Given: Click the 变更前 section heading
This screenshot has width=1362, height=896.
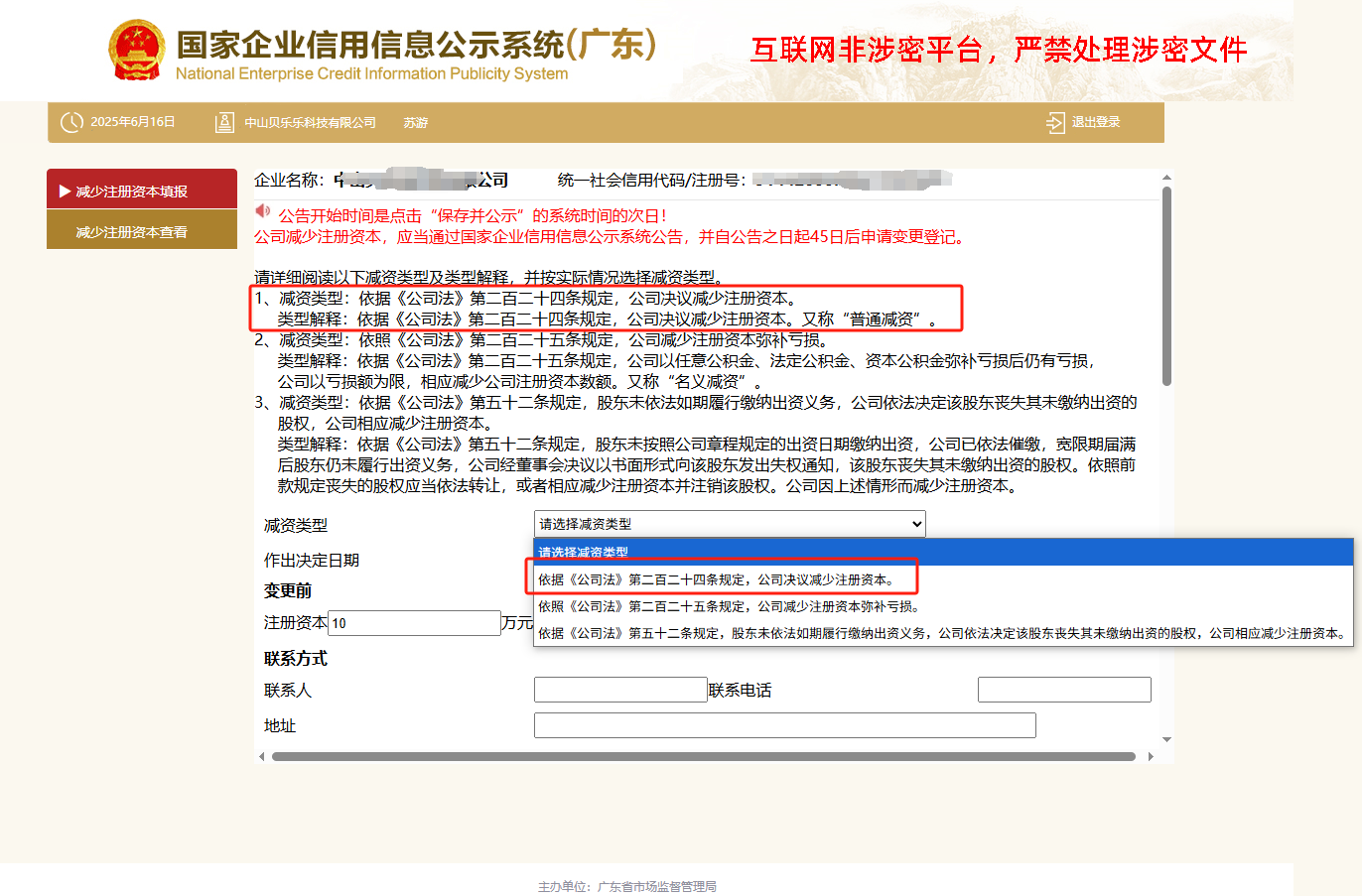Looking at the screenshot, I should point(288,590).
